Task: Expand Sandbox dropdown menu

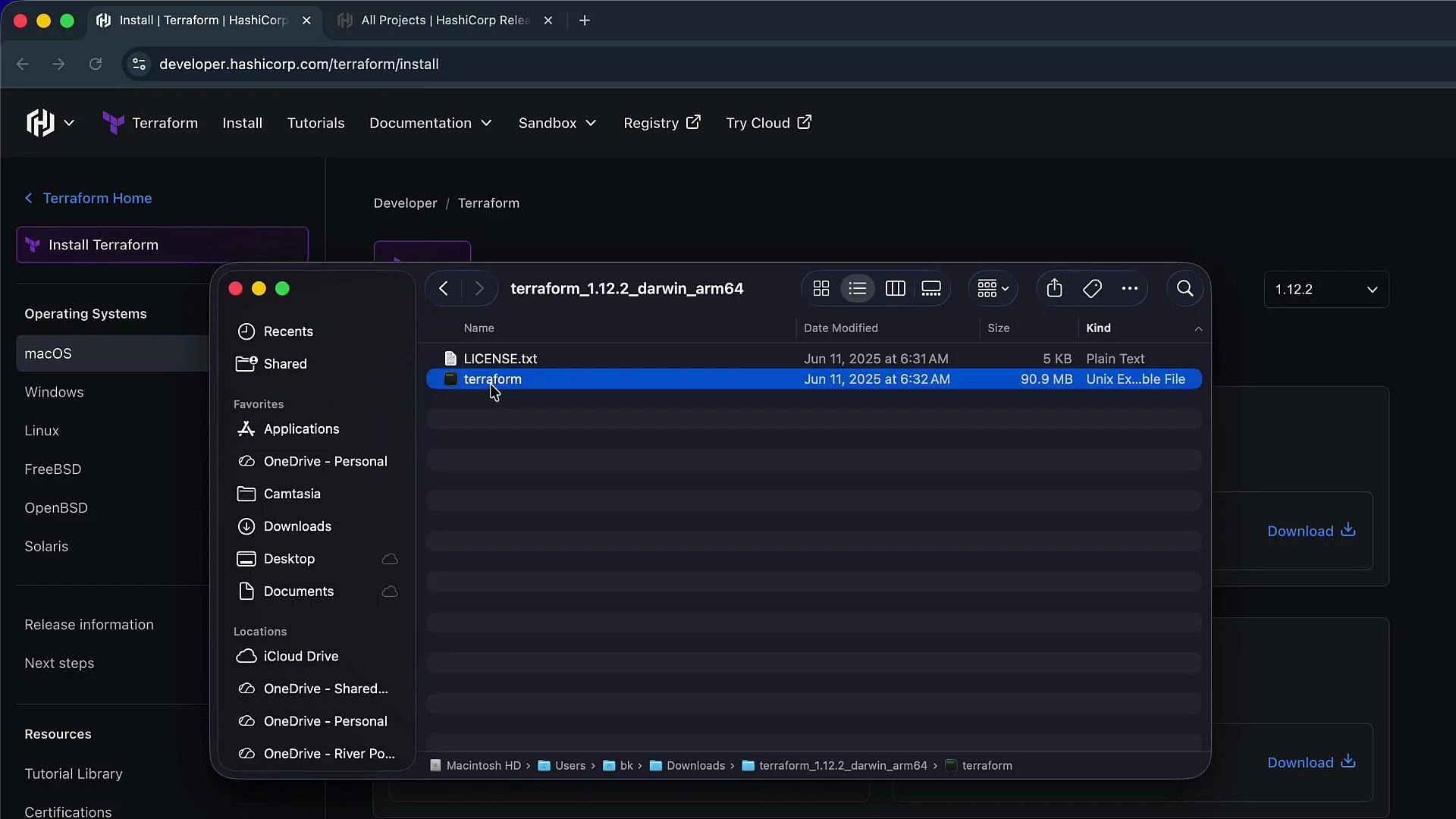Action: (557, 123)
